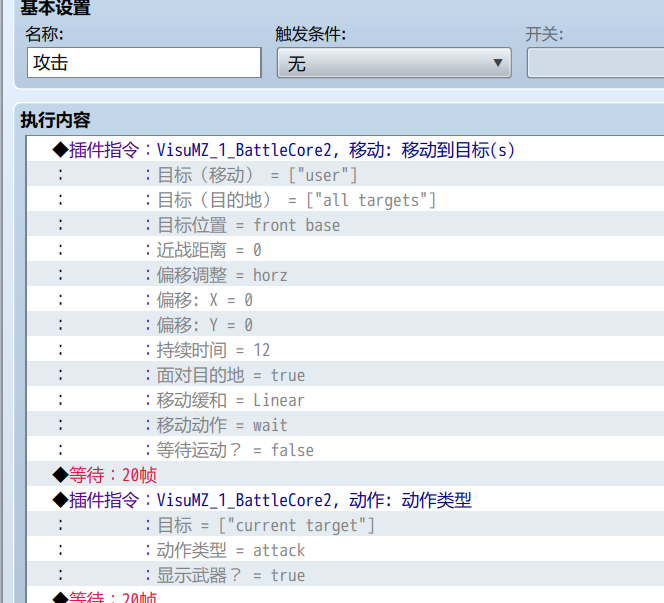Select the row 目标位置 = front base
Viewport: 664px width, 603px height.
click(x=345, y=225)
